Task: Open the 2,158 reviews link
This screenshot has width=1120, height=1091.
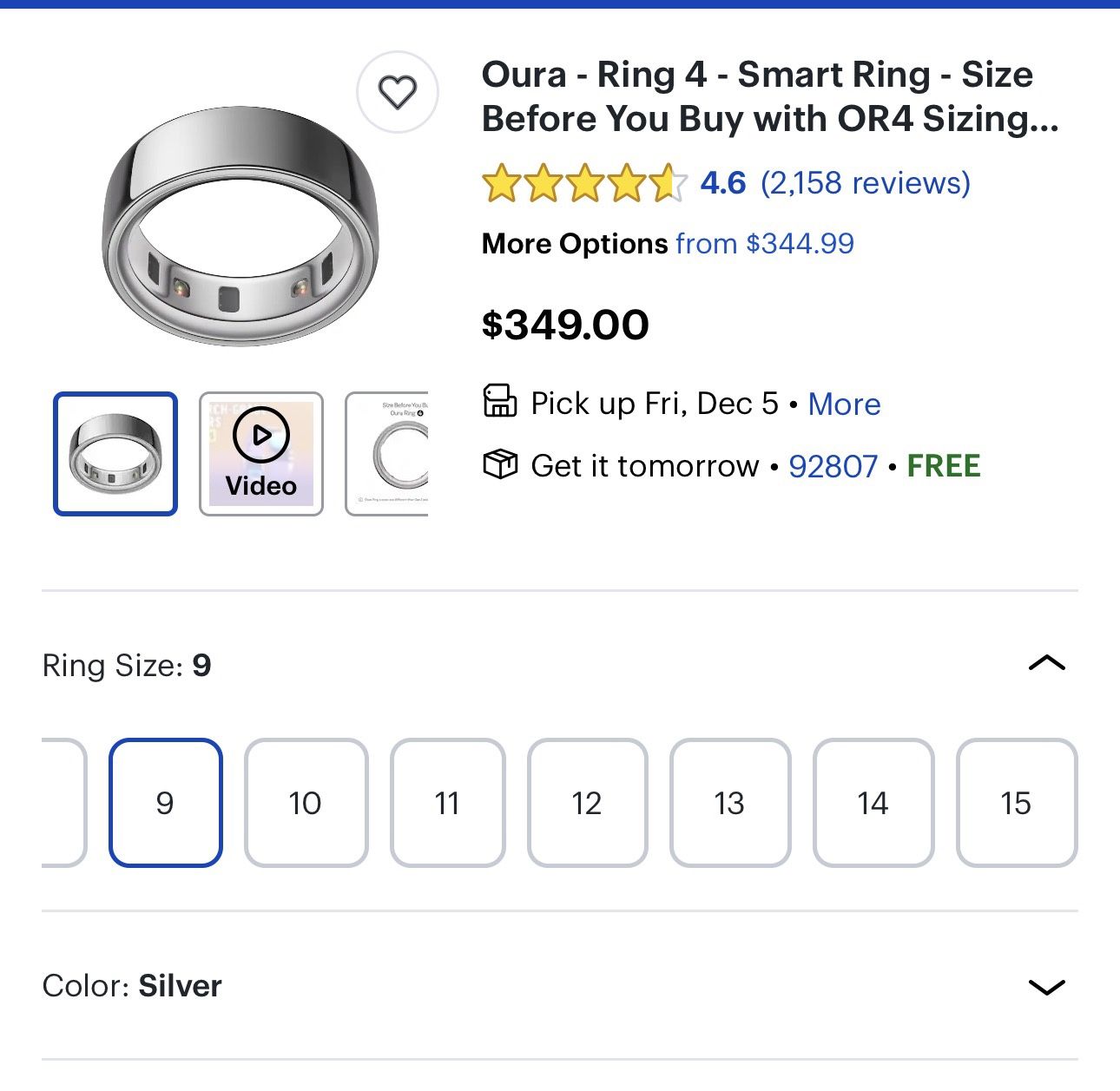Action: pyautogui.click(x=865, y=183)
